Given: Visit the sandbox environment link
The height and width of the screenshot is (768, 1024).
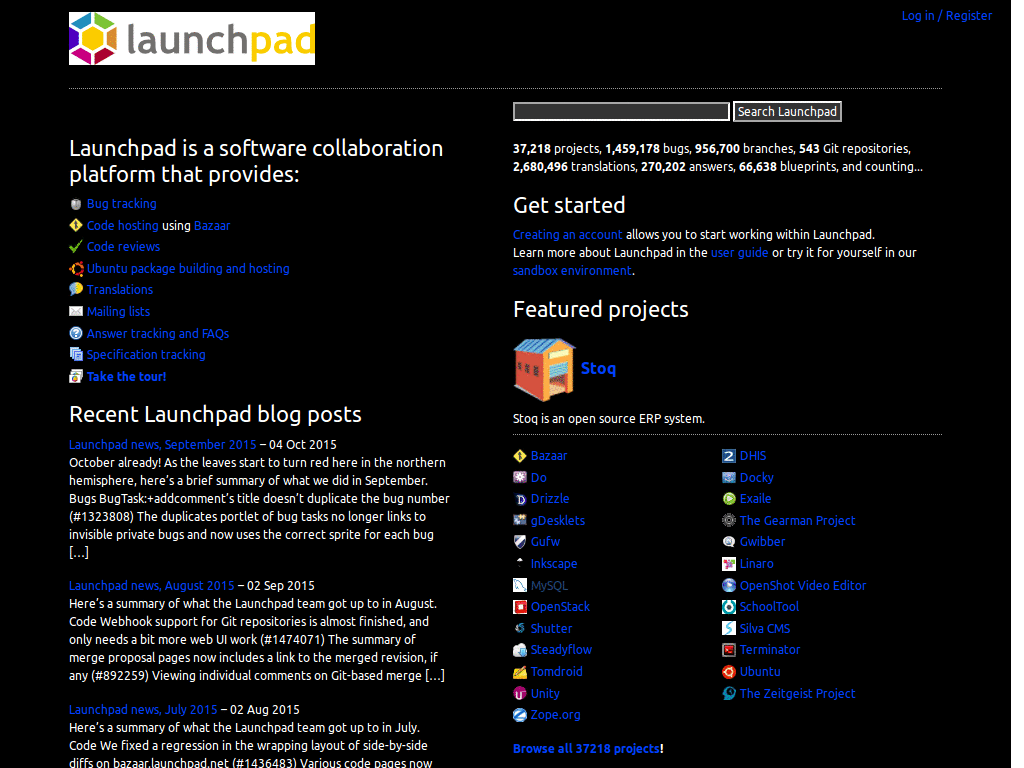Looking at the screenshot, I should pos(572,270).
